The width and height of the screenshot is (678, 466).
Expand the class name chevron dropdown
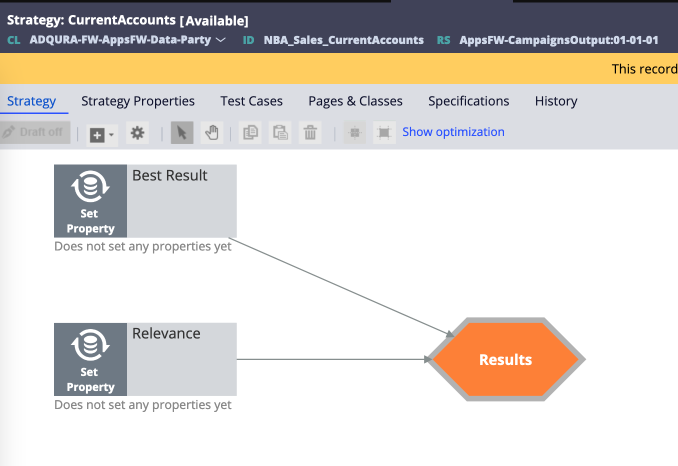pos(221,40)
